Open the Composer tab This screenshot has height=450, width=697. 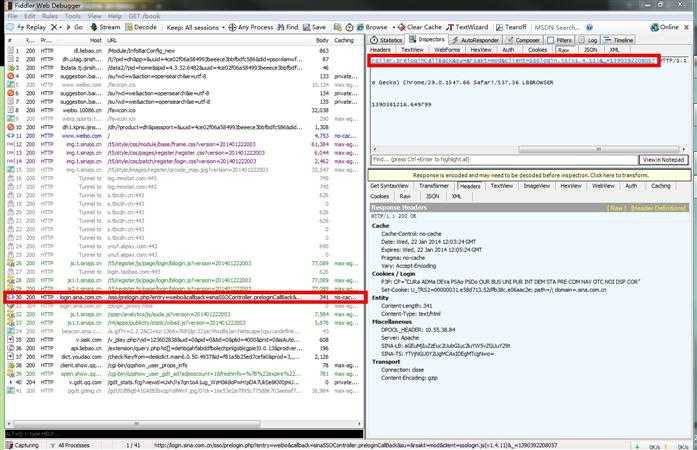point(523,40)
